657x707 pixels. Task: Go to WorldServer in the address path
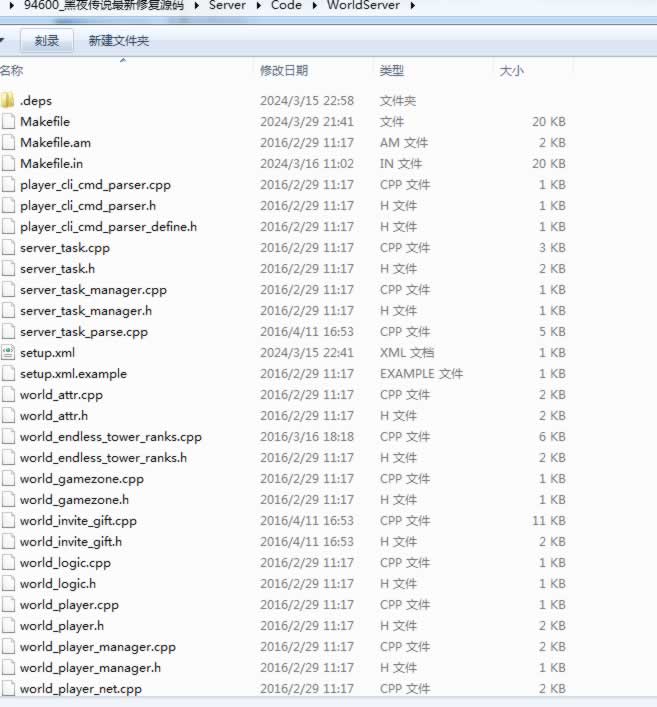[x=363, y=5]
